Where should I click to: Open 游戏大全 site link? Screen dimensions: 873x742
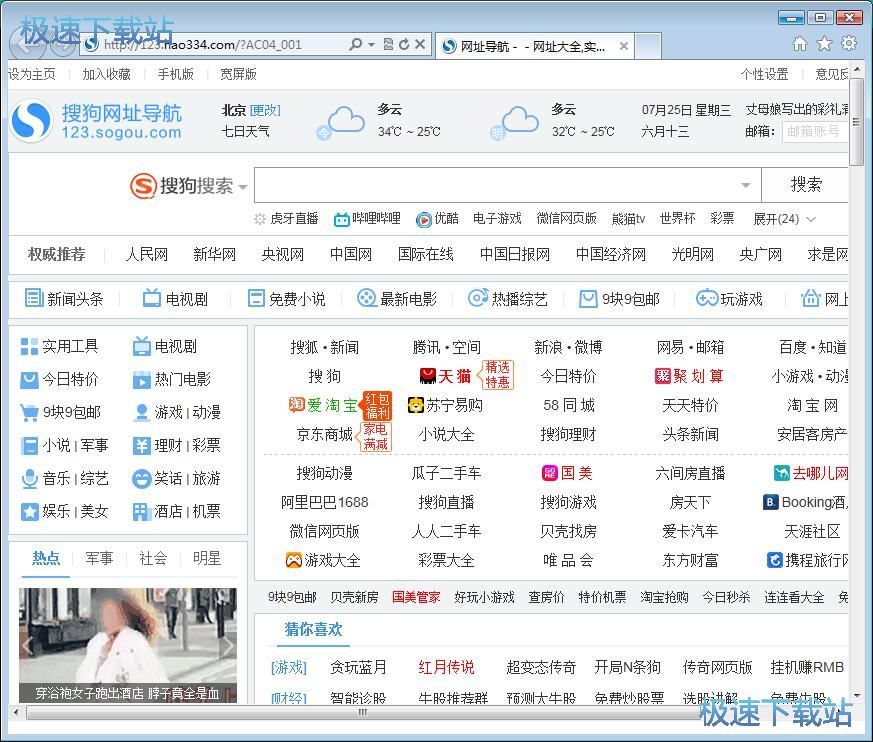coord(323,560)
